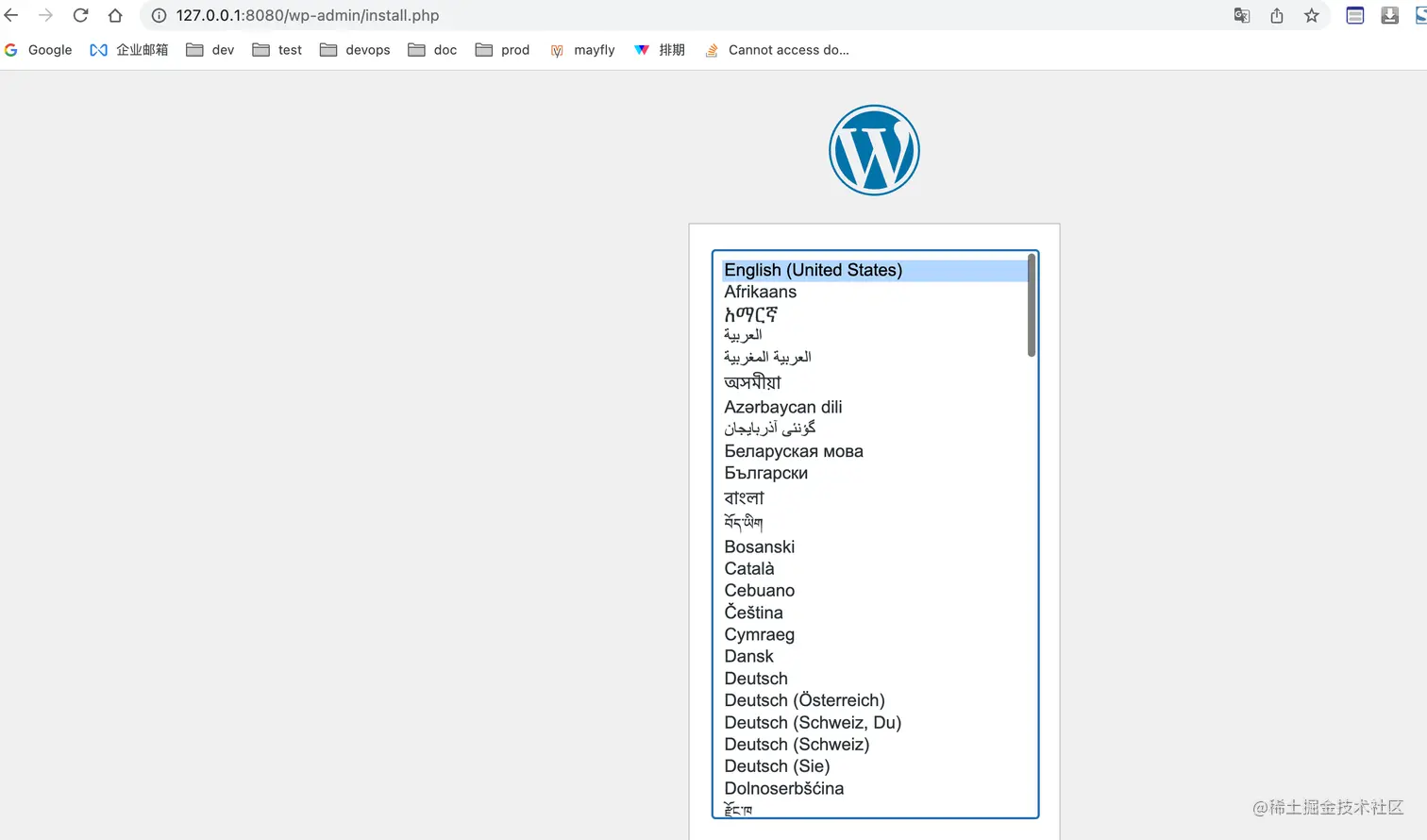The height and width of the screenshot is (840, 1427).
Task: Select Bosanski language
Action: click(874, 546)
